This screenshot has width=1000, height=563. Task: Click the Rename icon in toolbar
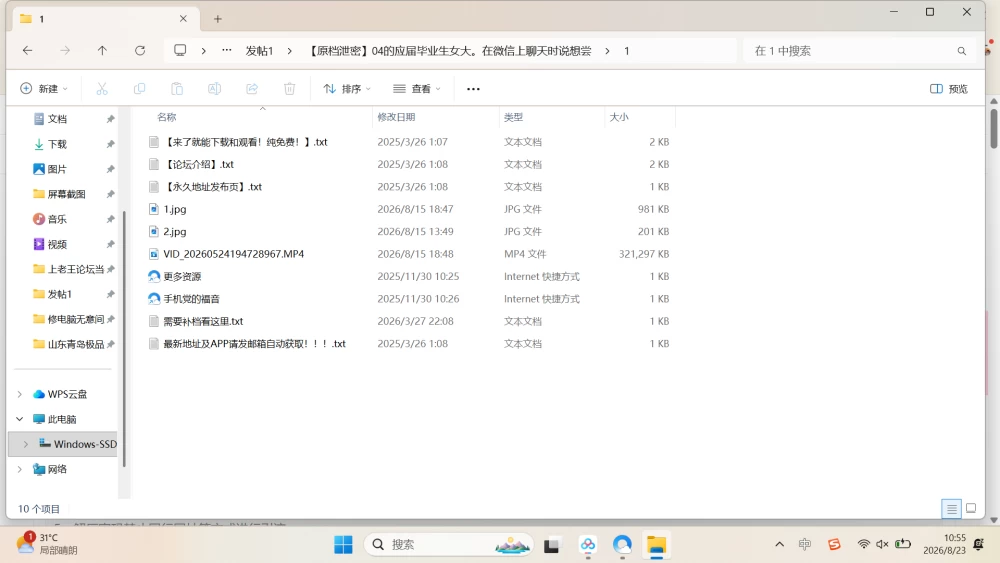214,89
